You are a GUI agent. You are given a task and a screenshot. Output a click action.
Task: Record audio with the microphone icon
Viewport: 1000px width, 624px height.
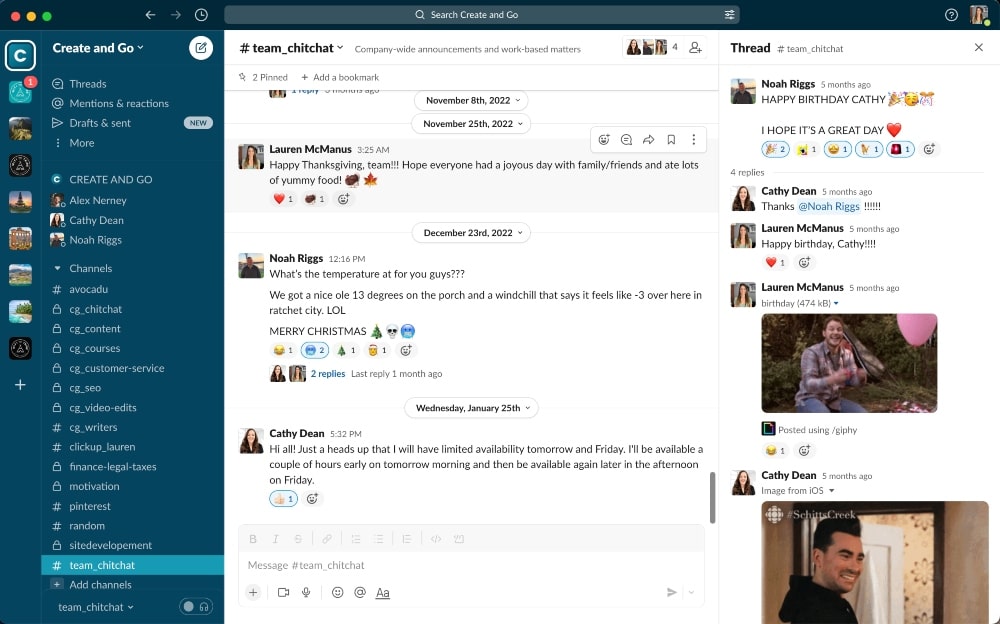pos(307,592)
